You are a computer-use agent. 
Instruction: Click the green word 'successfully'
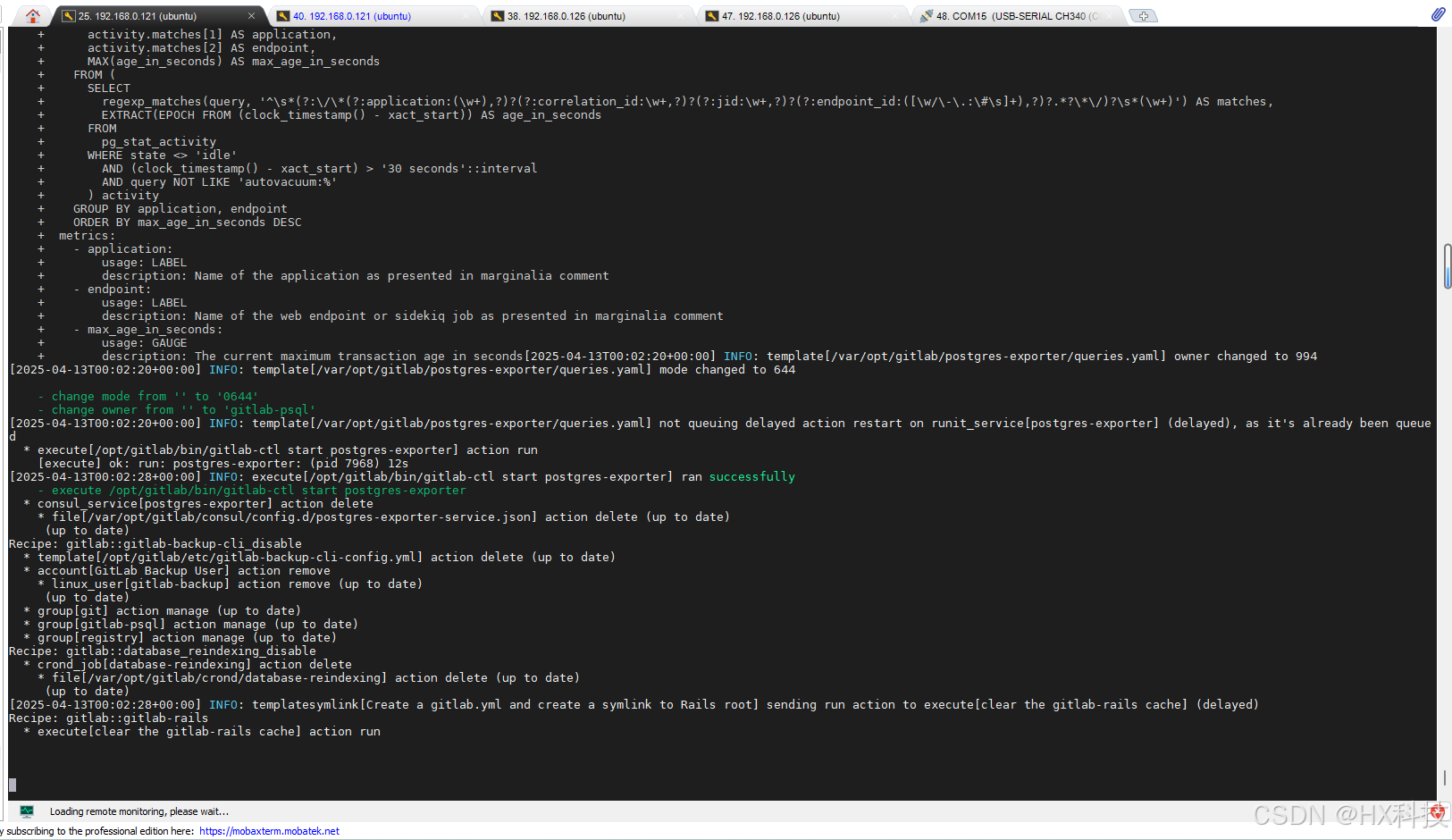tap(751, 477)
